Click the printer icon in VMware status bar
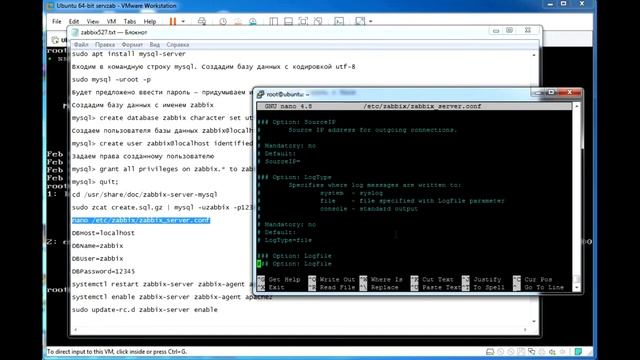 (x=542, y=351)
